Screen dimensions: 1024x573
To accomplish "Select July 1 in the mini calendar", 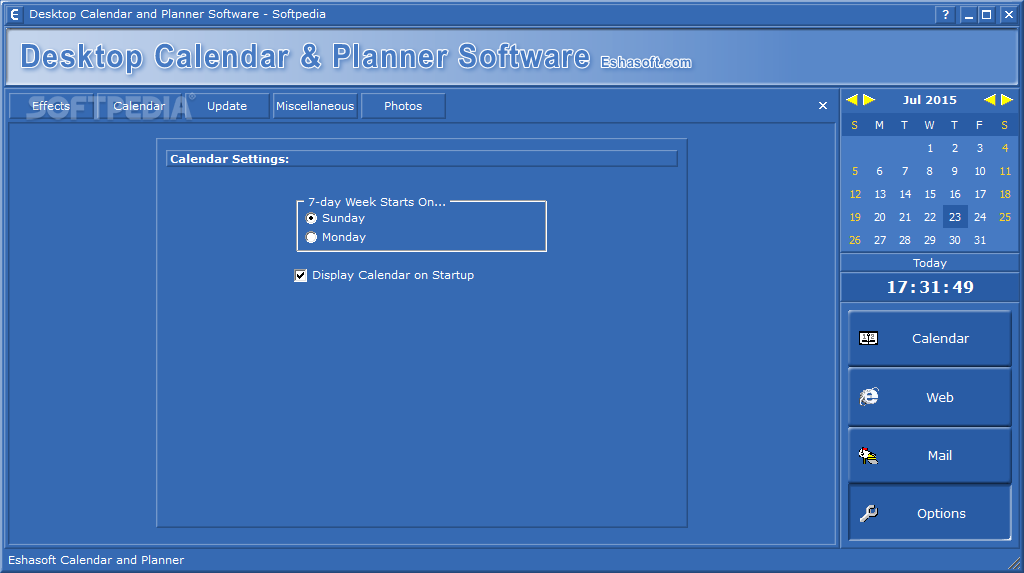I will pyautogui.click(x=930, y=148).
